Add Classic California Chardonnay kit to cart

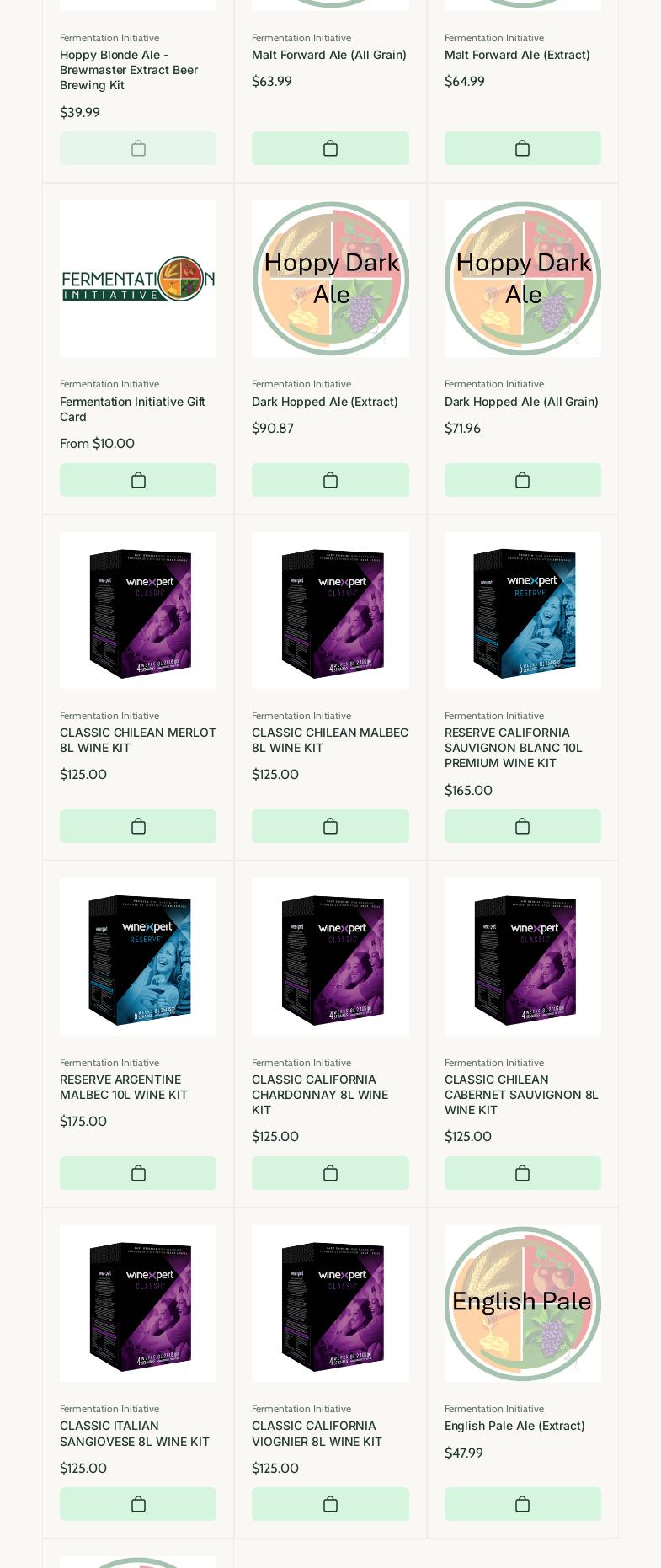click(x=330, y=1173)
